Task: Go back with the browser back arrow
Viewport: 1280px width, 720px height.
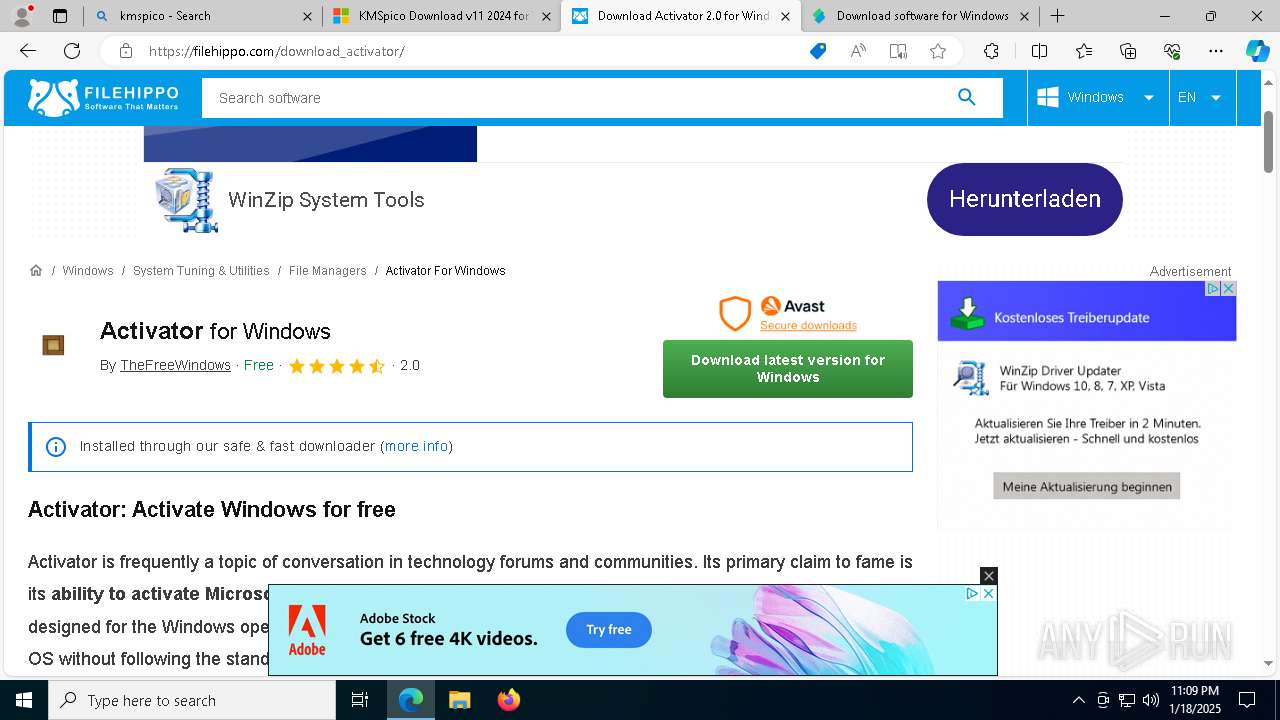Action: pyautogui.click(x=28, y=51)
